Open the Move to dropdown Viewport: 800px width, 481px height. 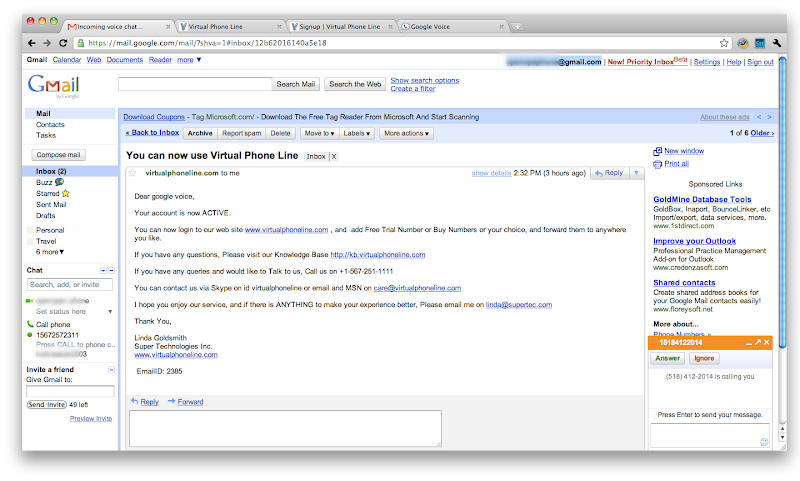pos(319,133)
